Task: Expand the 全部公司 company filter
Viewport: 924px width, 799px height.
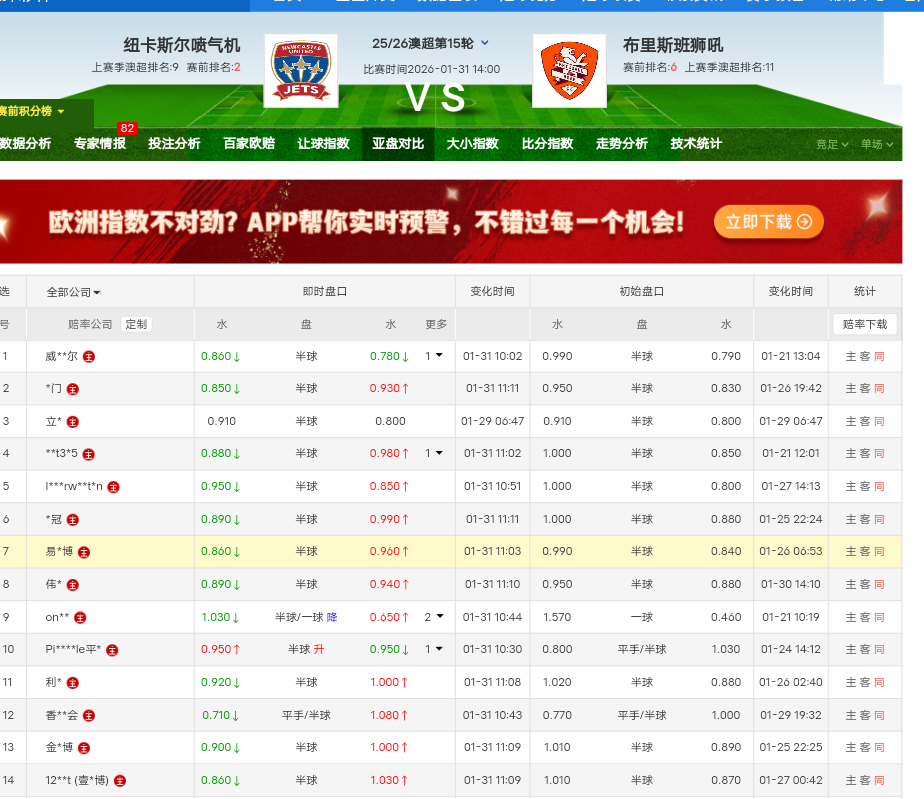Action: tap(74, 292)
